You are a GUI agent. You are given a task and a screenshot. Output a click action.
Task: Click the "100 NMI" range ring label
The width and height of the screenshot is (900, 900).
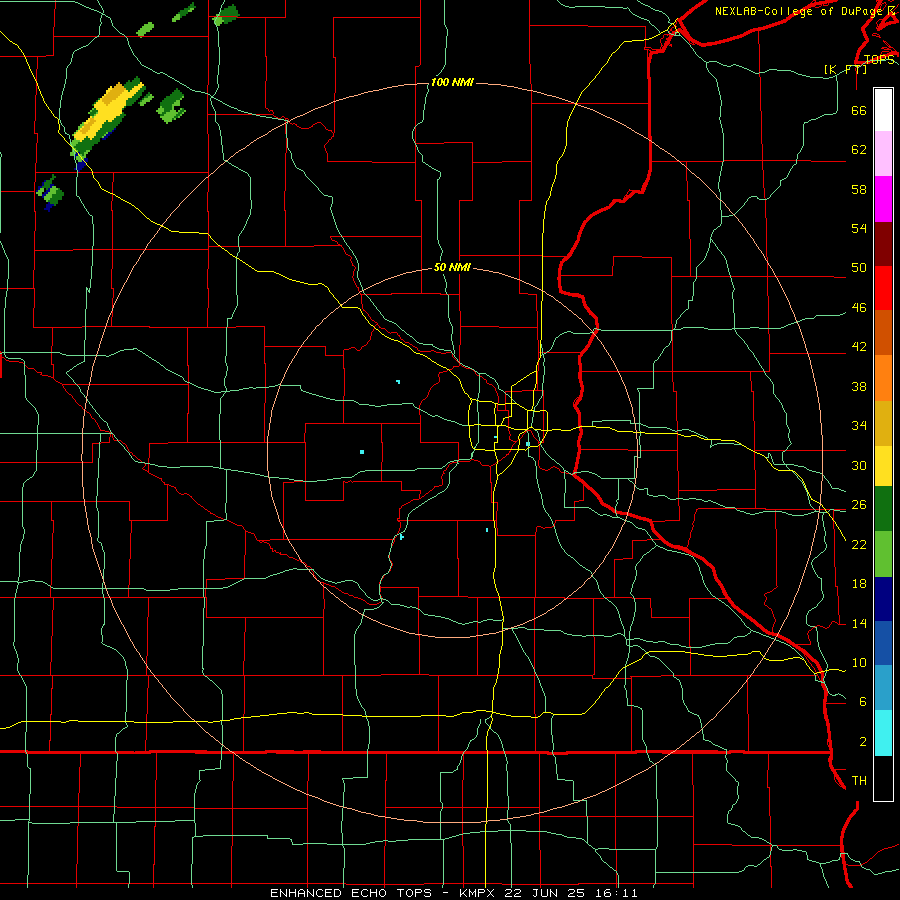452,83
